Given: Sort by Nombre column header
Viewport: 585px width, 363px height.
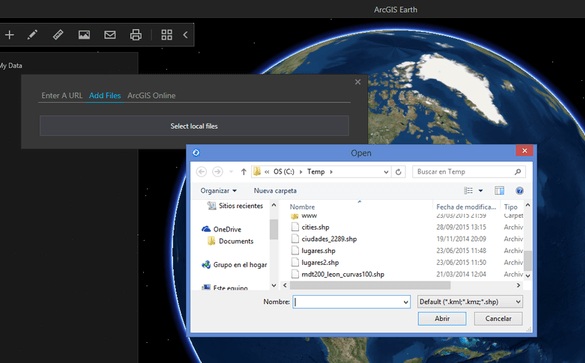Looking at the screenshot, I should tap(302, 207).
